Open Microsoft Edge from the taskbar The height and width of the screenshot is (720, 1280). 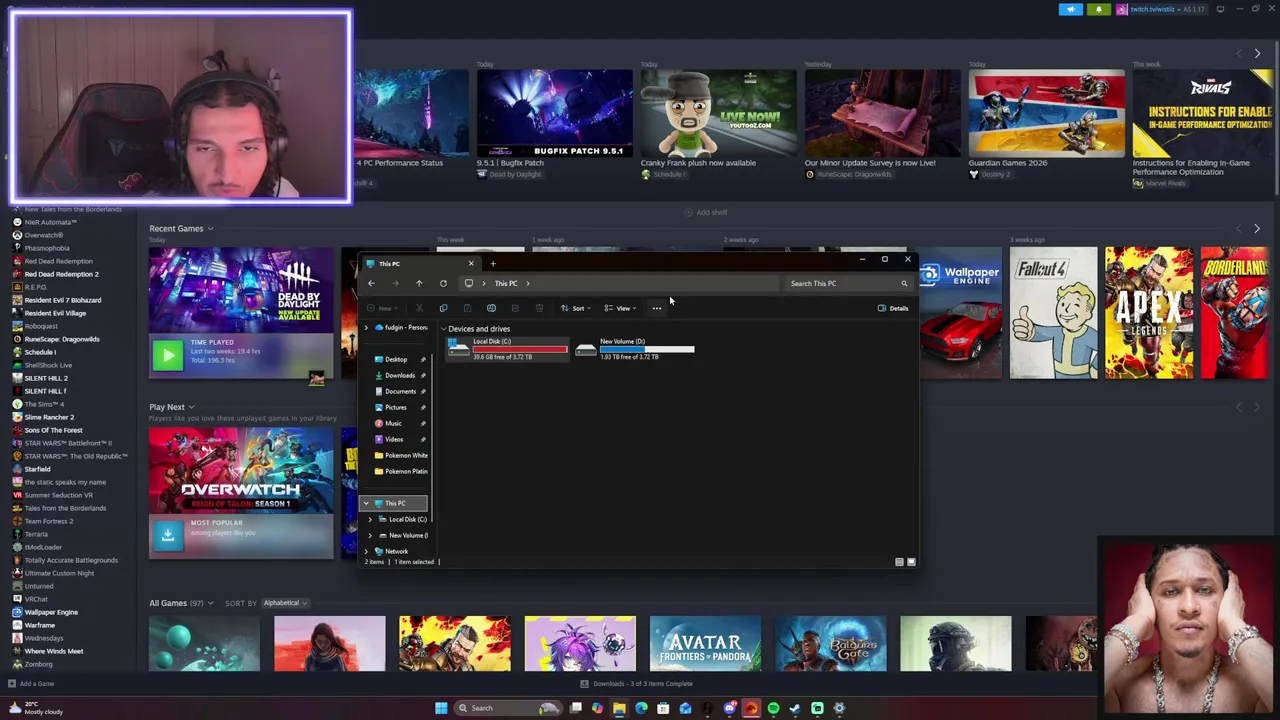click(x=641, y=708)
